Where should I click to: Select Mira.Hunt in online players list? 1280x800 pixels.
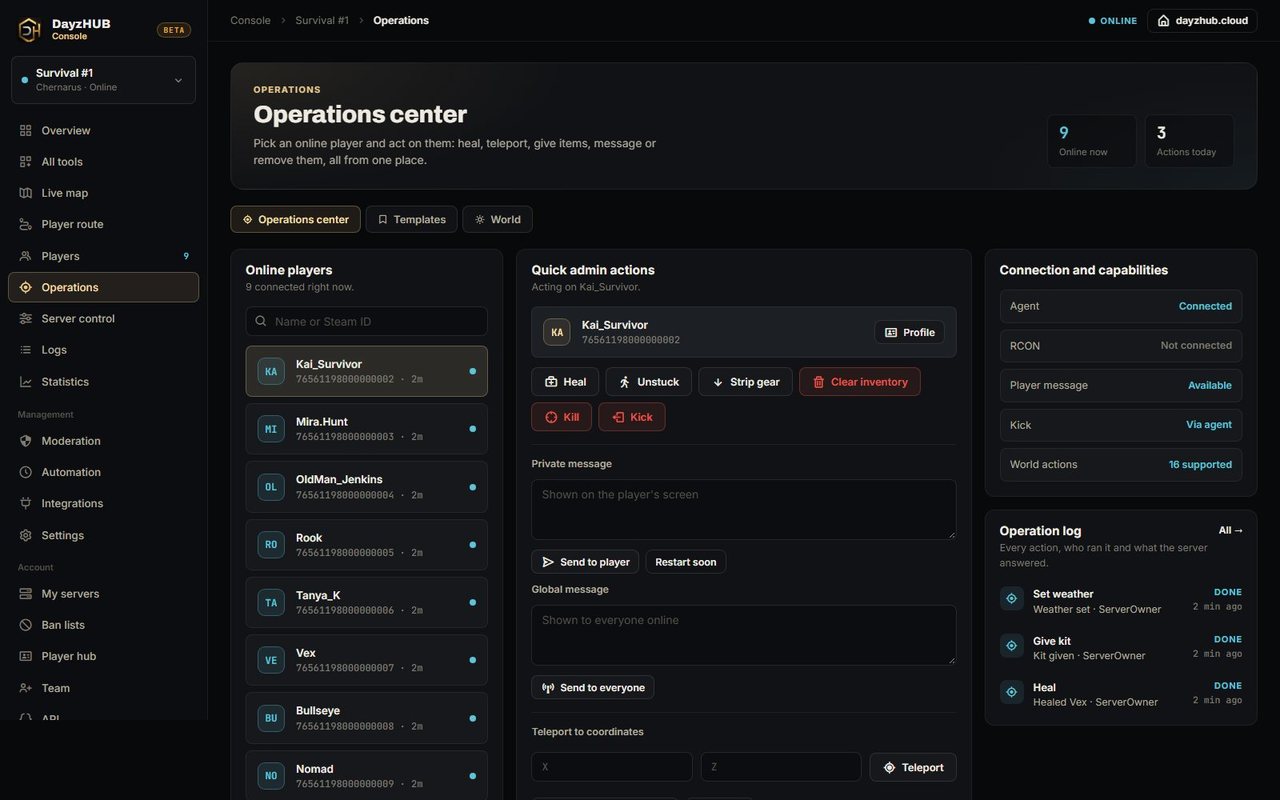click(x=367, y=429)
